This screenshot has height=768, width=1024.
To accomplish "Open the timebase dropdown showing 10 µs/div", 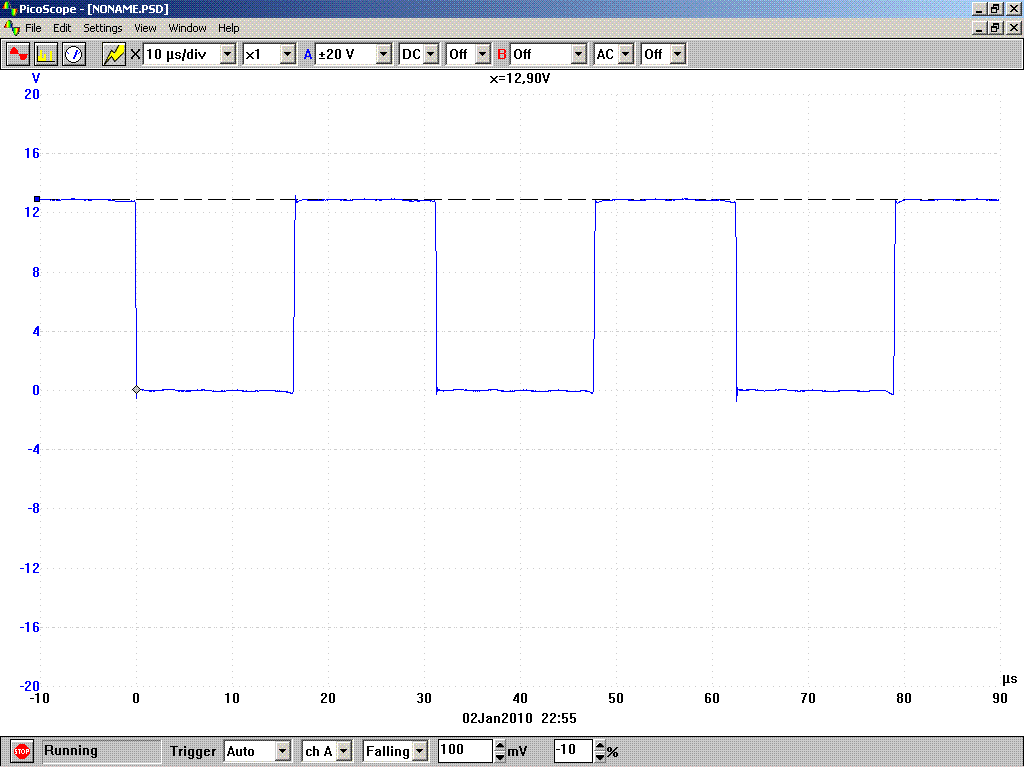I will pos(227,54).
